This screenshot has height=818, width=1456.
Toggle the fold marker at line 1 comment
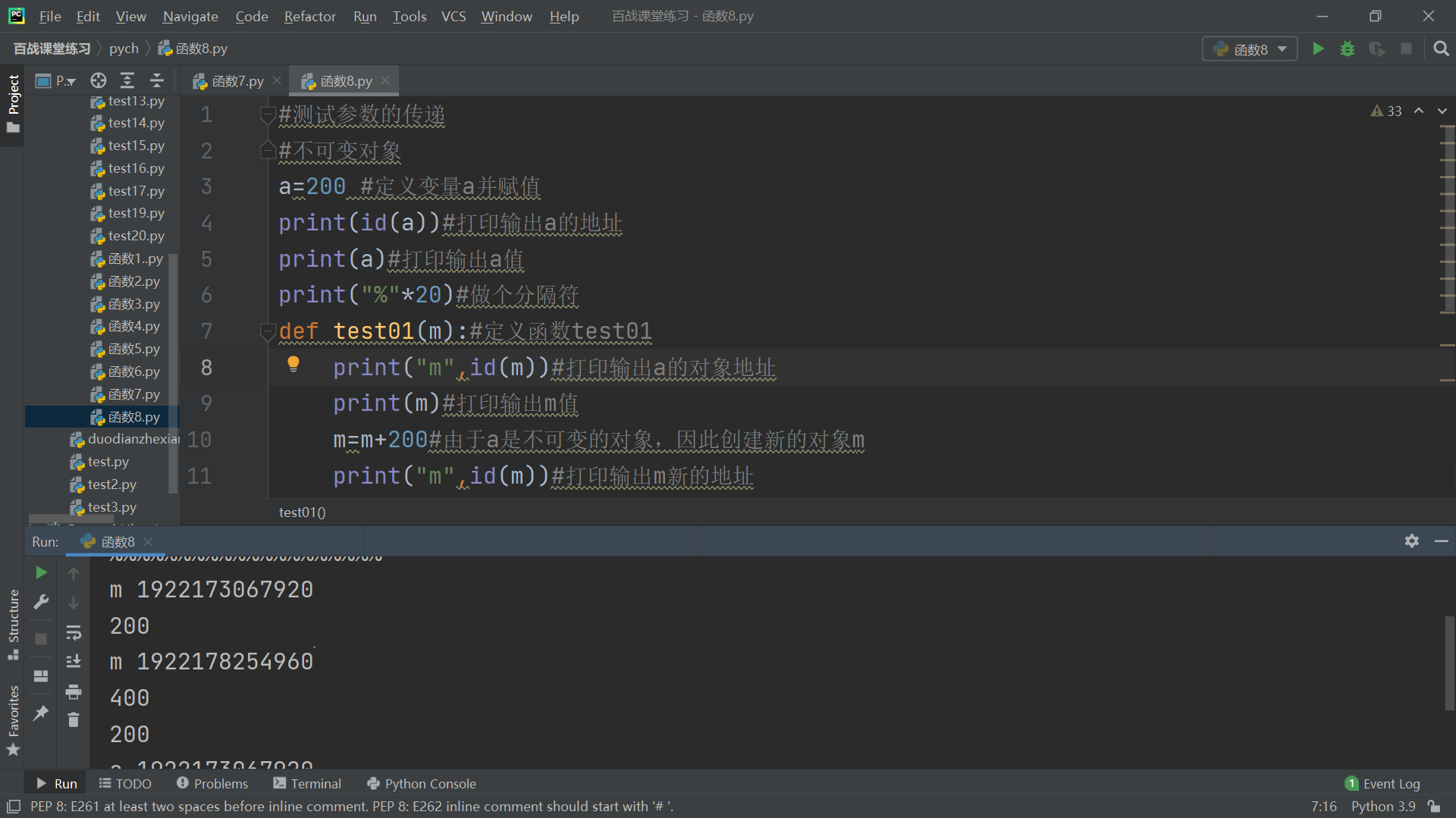[x=267, y=114]
